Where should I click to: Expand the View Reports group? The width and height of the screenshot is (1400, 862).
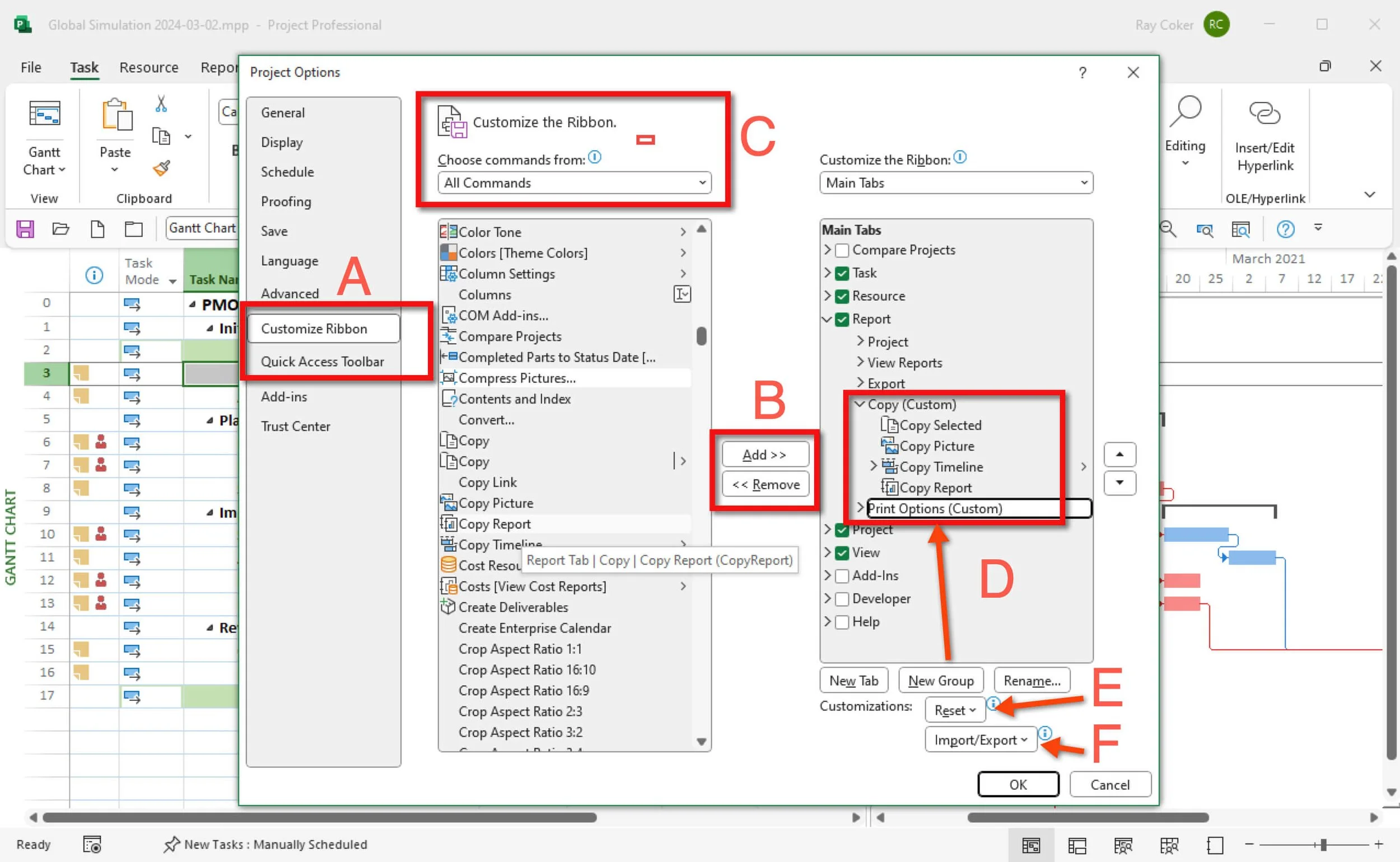[860, 362]
